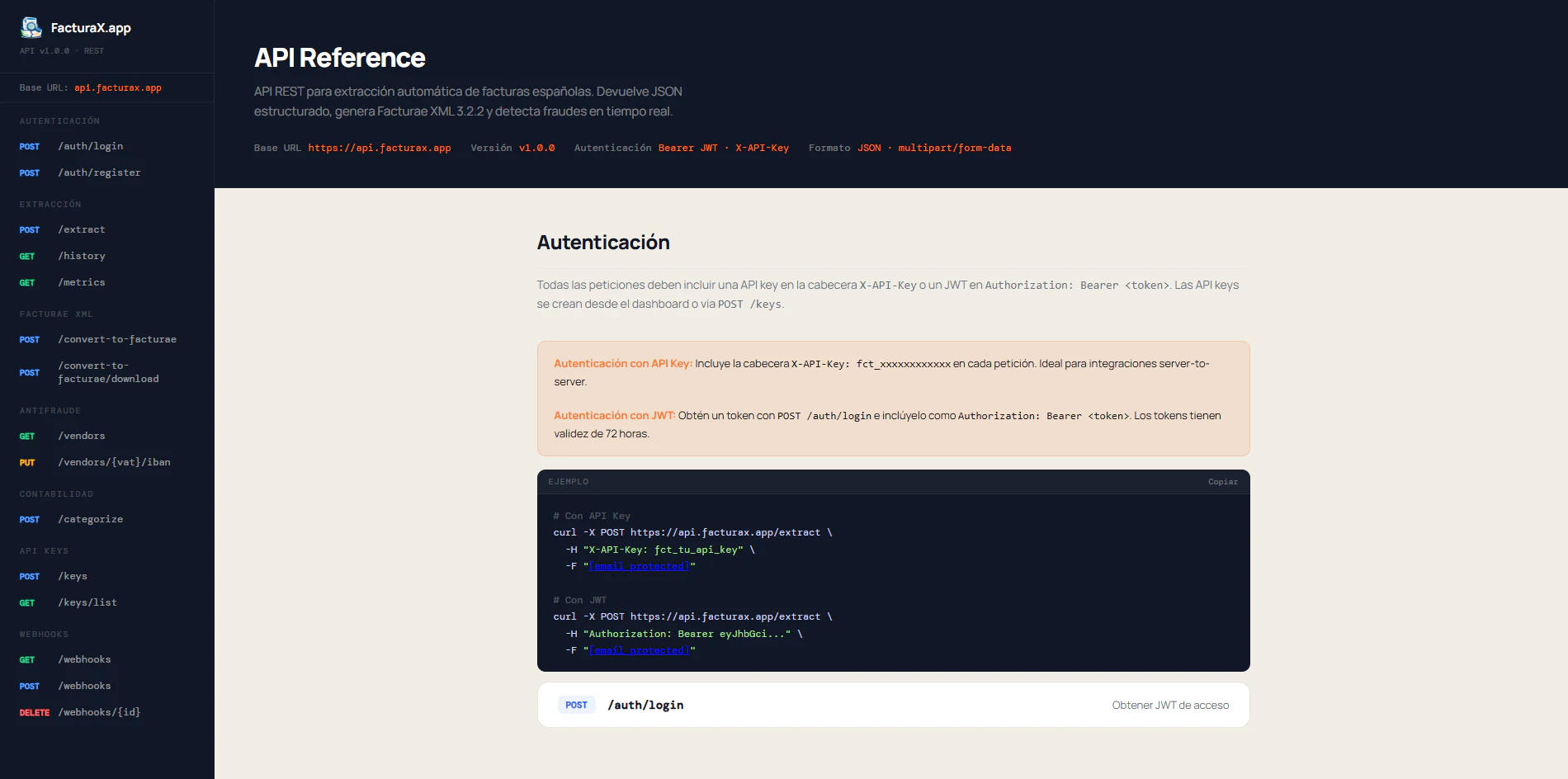Click the X-API-Key authentication value in header
Image resolution: width=1568 pixels, height=779 pixels.
(x=762, y=148)
